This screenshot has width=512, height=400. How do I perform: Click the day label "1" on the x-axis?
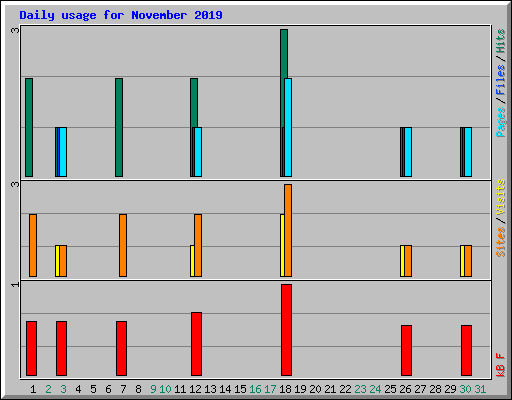point(33,389)
